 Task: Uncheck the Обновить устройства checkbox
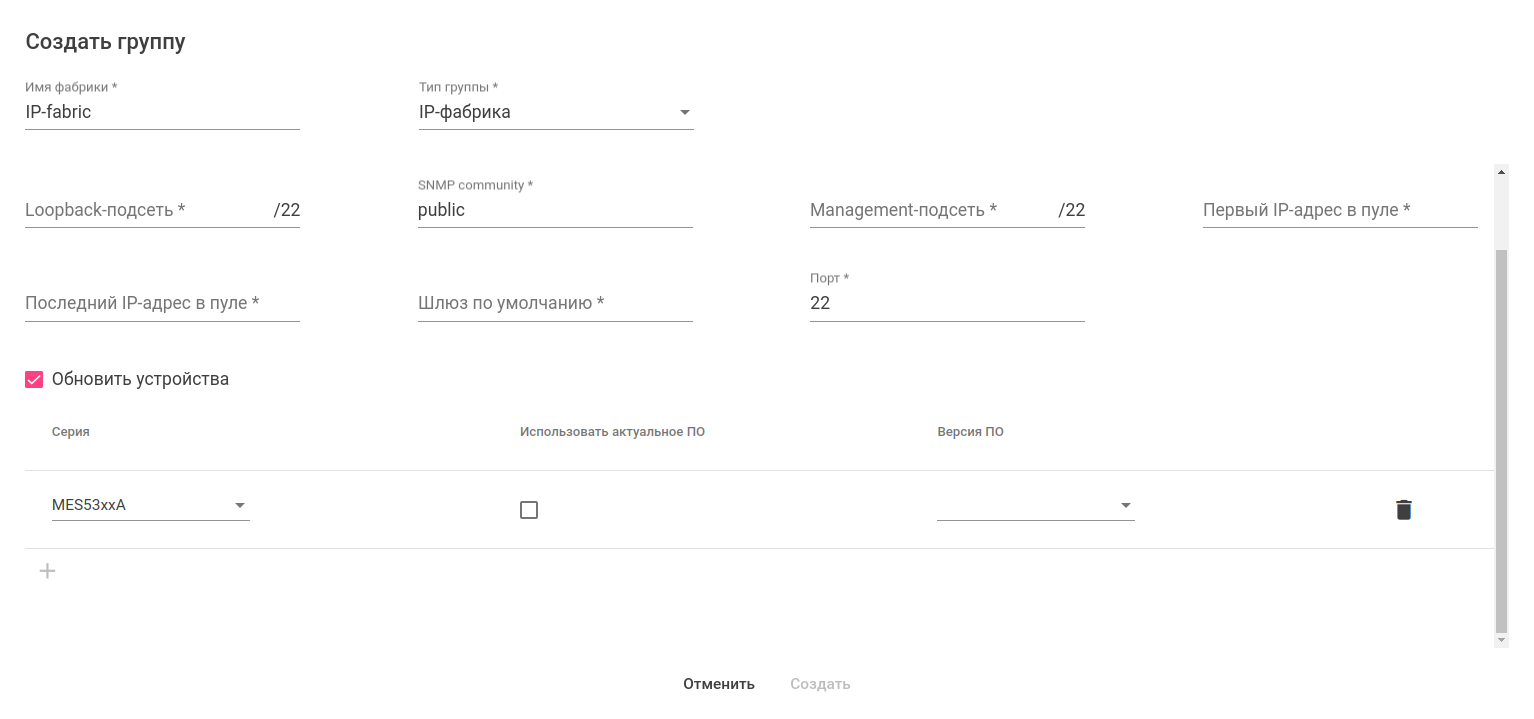tap(35, 380)
